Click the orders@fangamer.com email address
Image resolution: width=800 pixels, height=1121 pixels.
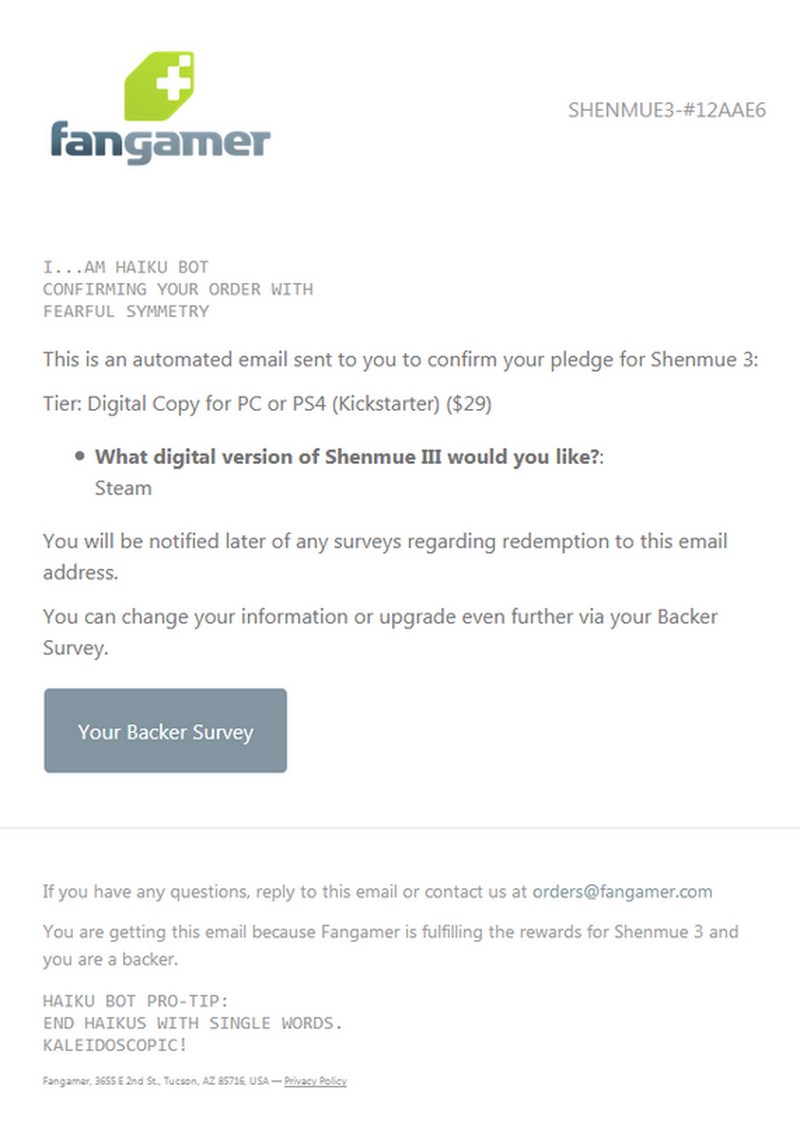click(622, 891)
